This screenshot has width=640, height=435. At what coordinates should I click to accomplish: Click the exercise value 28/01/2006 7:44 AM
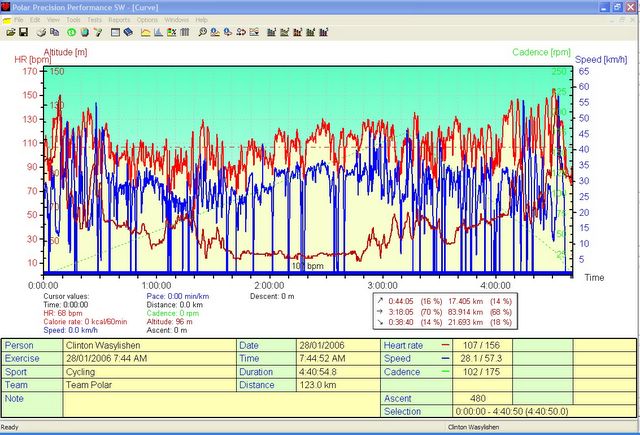pos(150,359)
